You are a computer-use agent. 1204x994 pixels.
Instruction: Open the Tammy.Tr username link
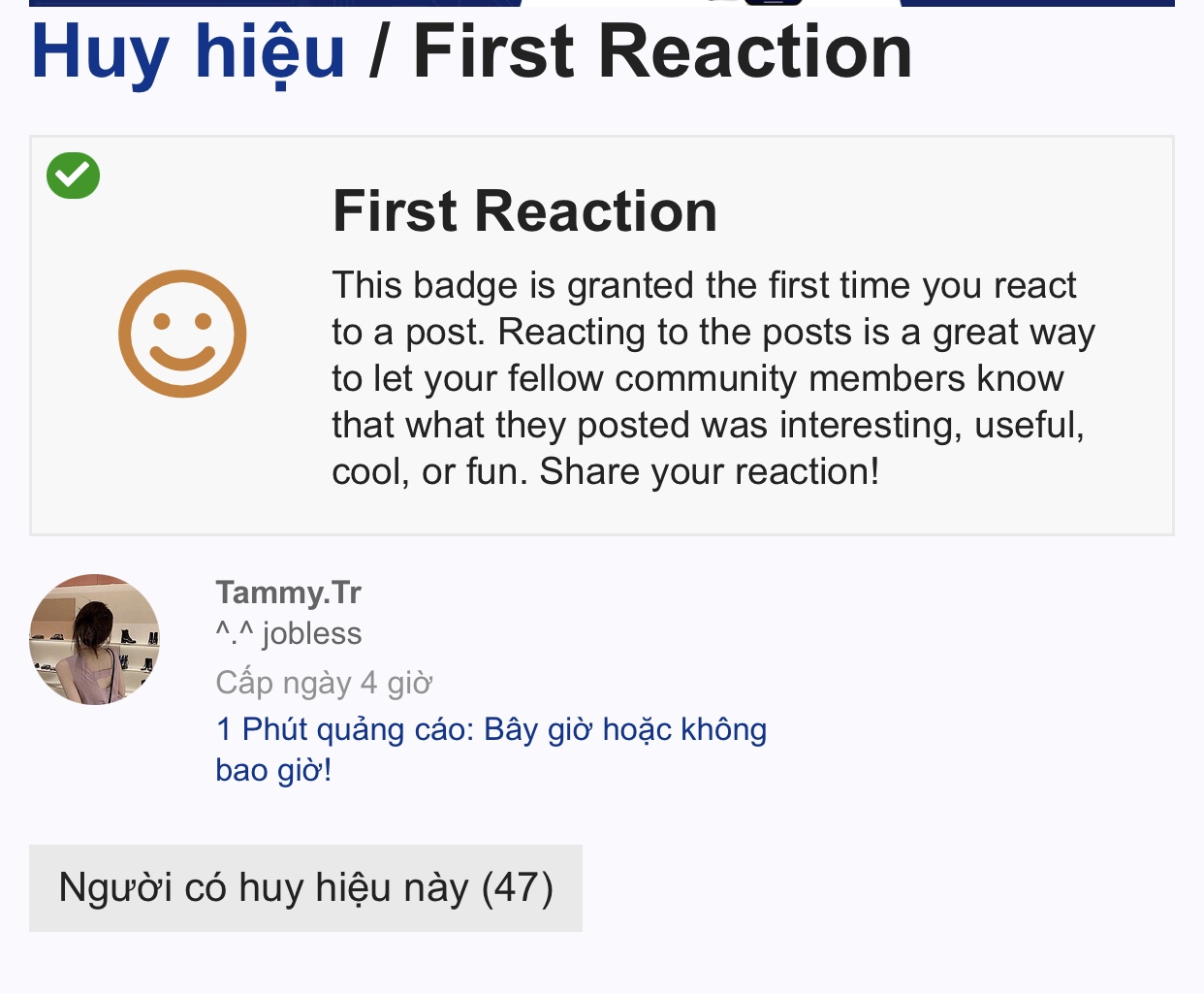288,592
